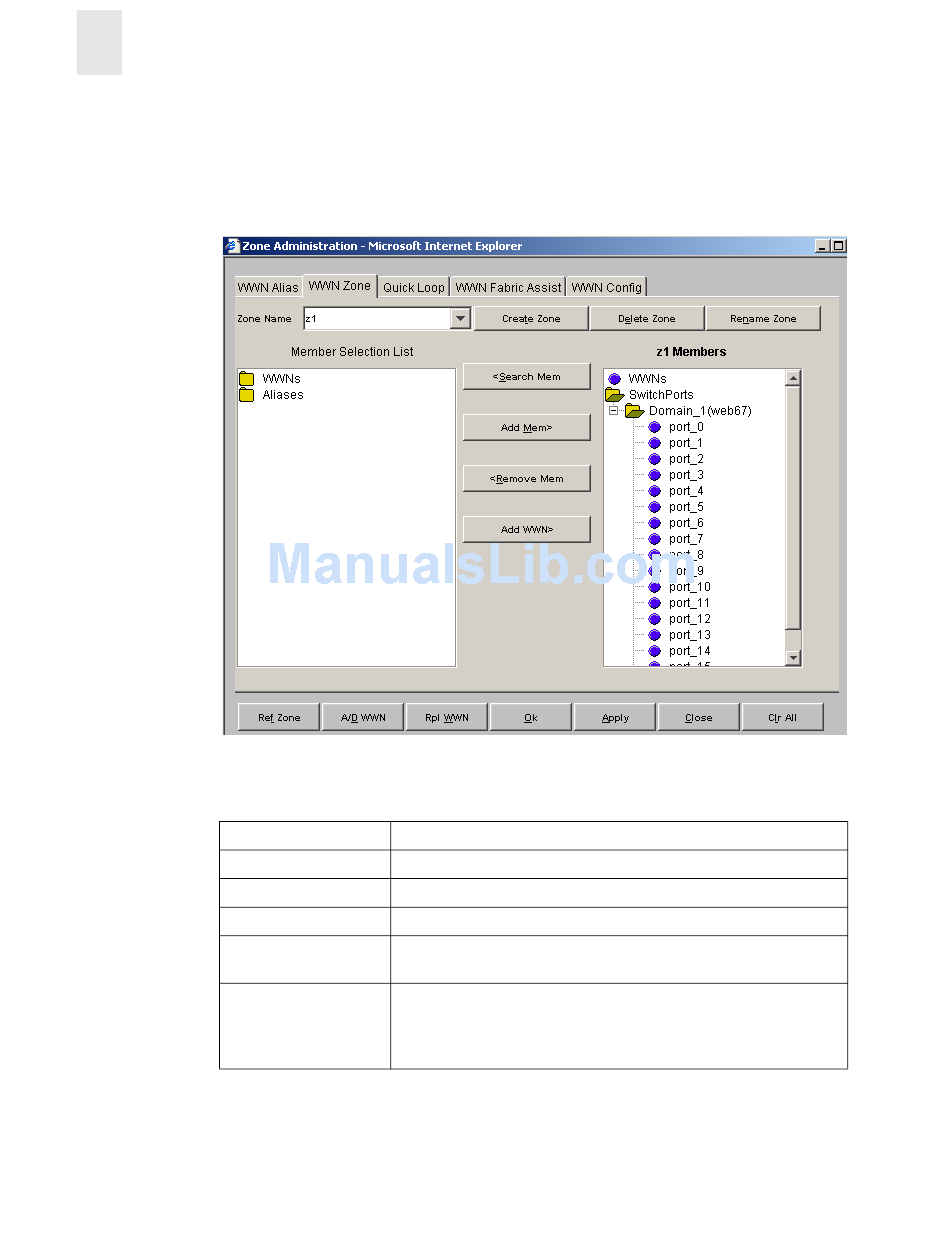Click the Internet Explorer icon in title bar
950x1237 pixels.
pyautogui.click(x=232, y=246)
